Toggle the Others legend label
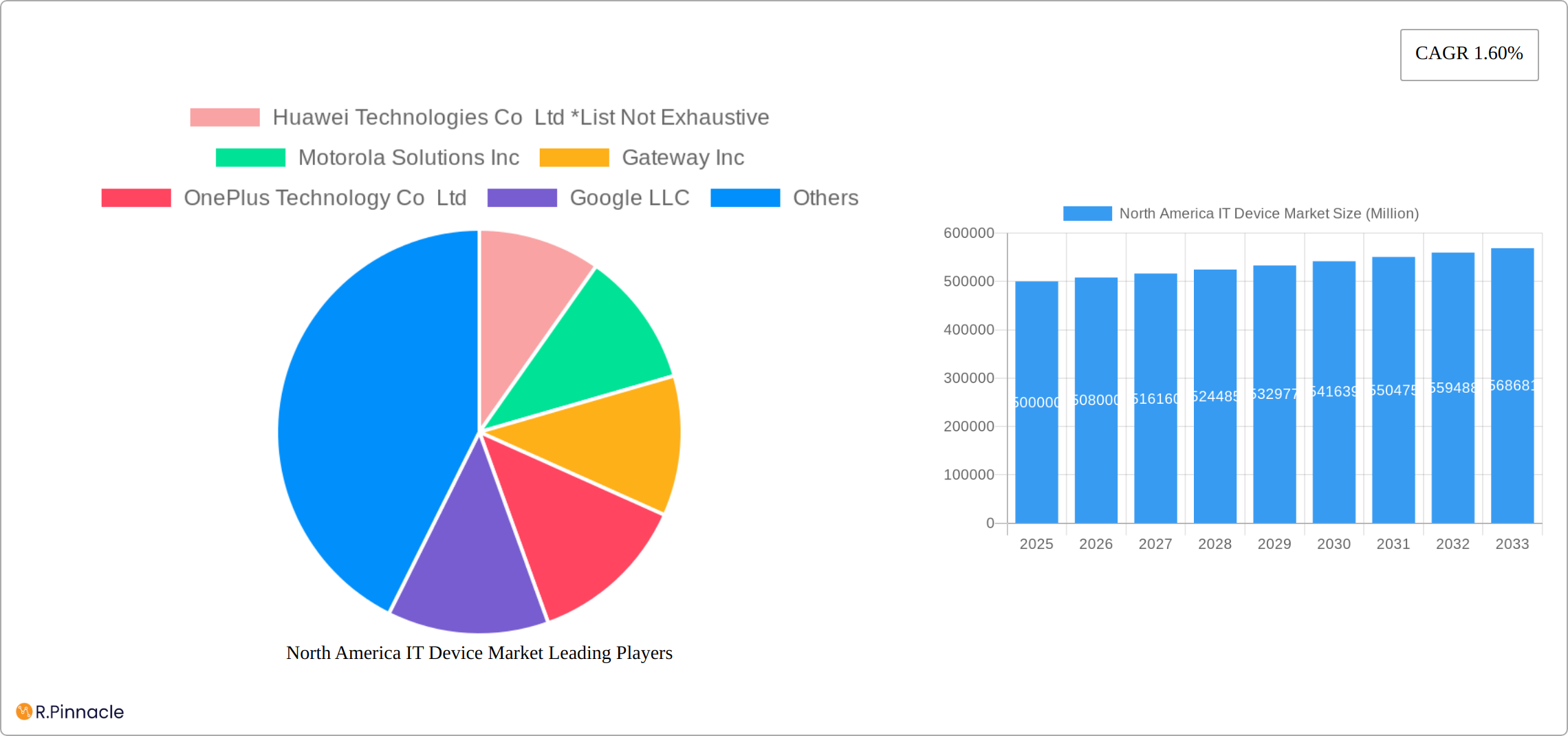The width and height of the screenshot is (1568, 736). (825, 198)
